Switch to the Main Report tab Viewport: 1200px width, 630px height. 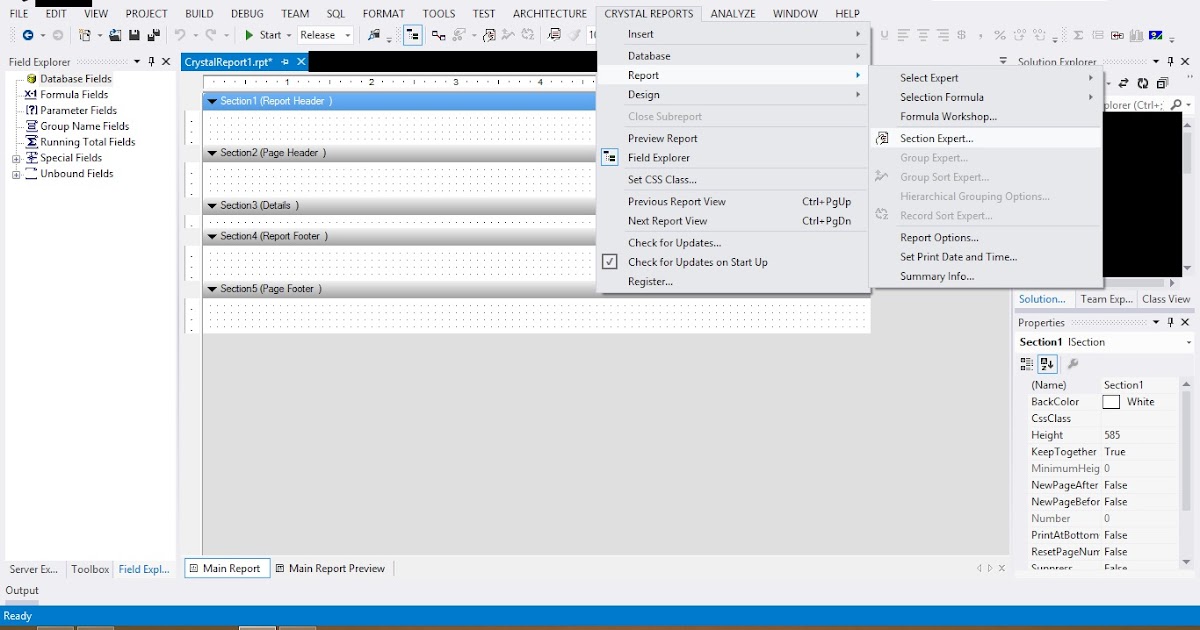tap(225, 568)
